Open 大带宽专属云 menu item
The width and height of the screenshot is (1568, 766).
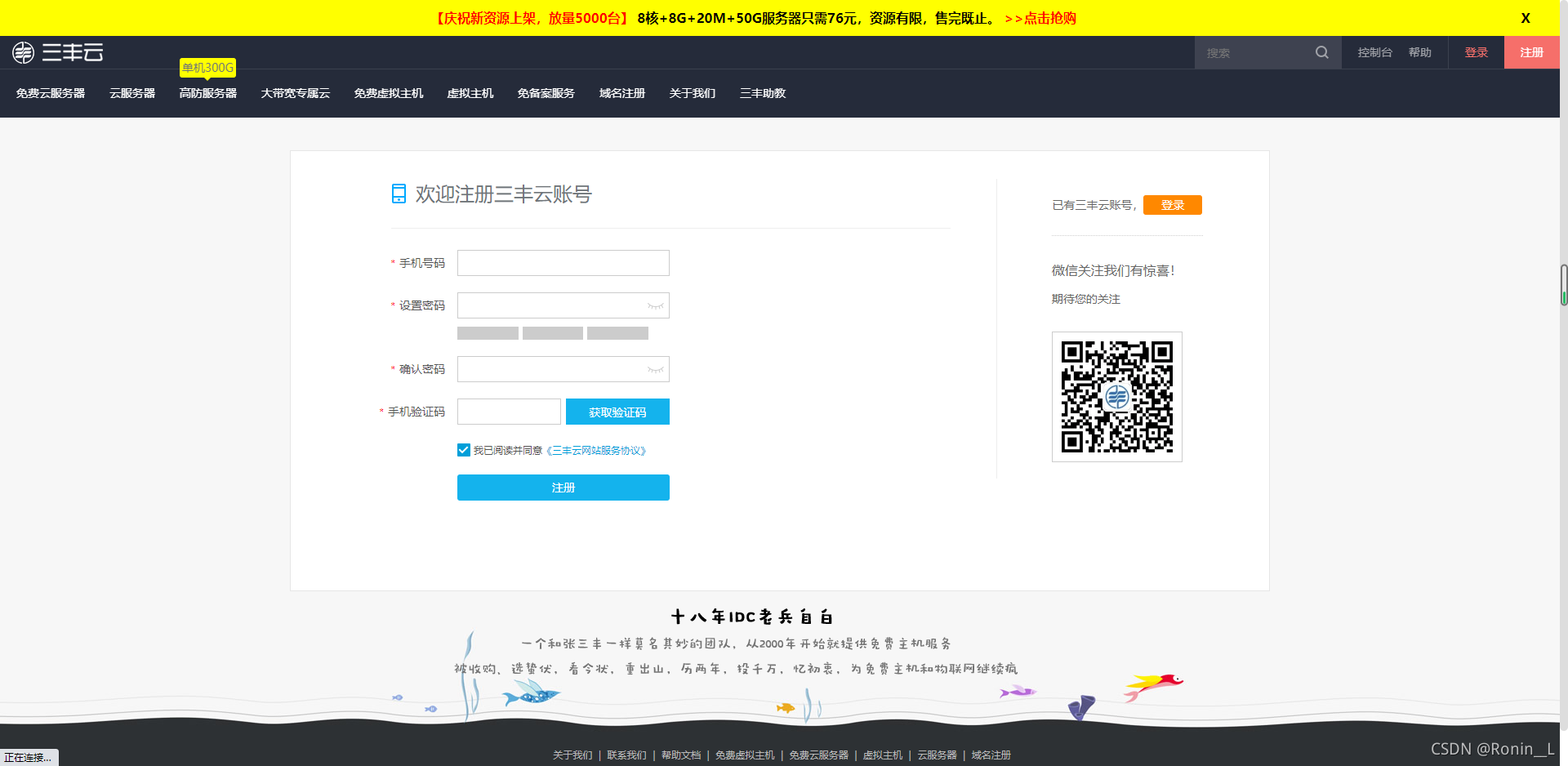[x=295, y=93]
